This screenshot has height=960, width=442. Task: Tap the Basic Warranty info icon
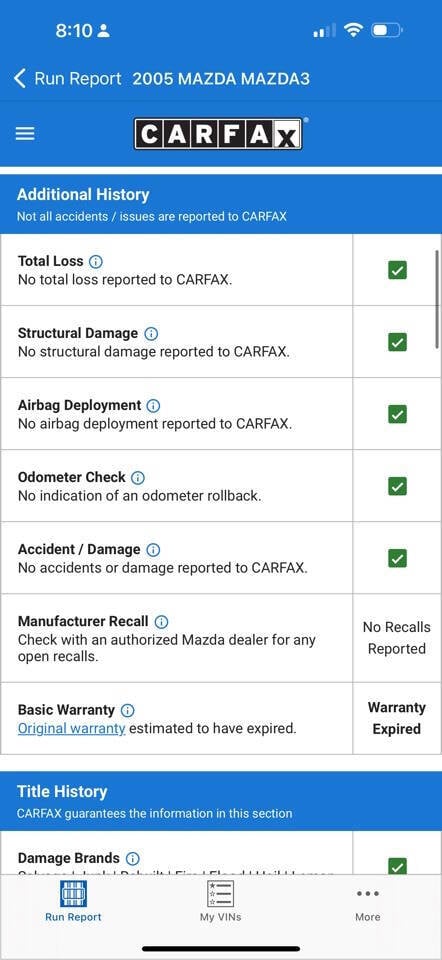[127, 710]
